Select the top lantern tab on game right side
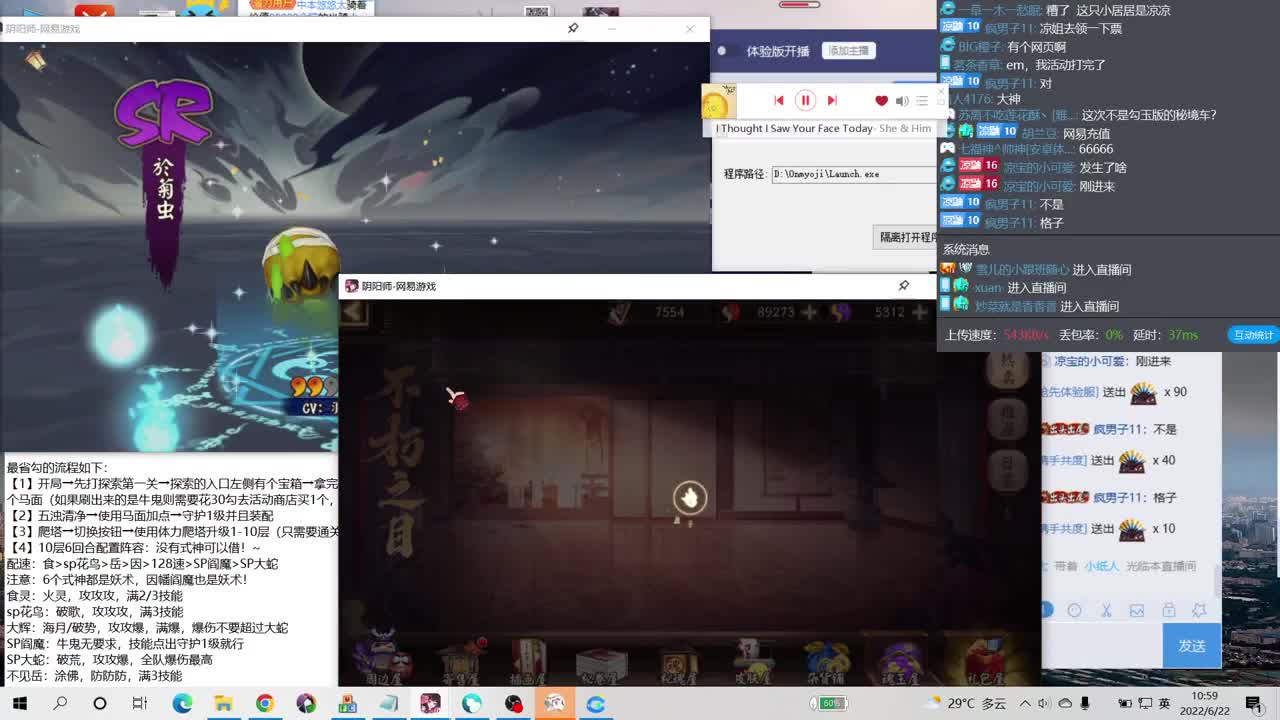 pos(1008,369)
